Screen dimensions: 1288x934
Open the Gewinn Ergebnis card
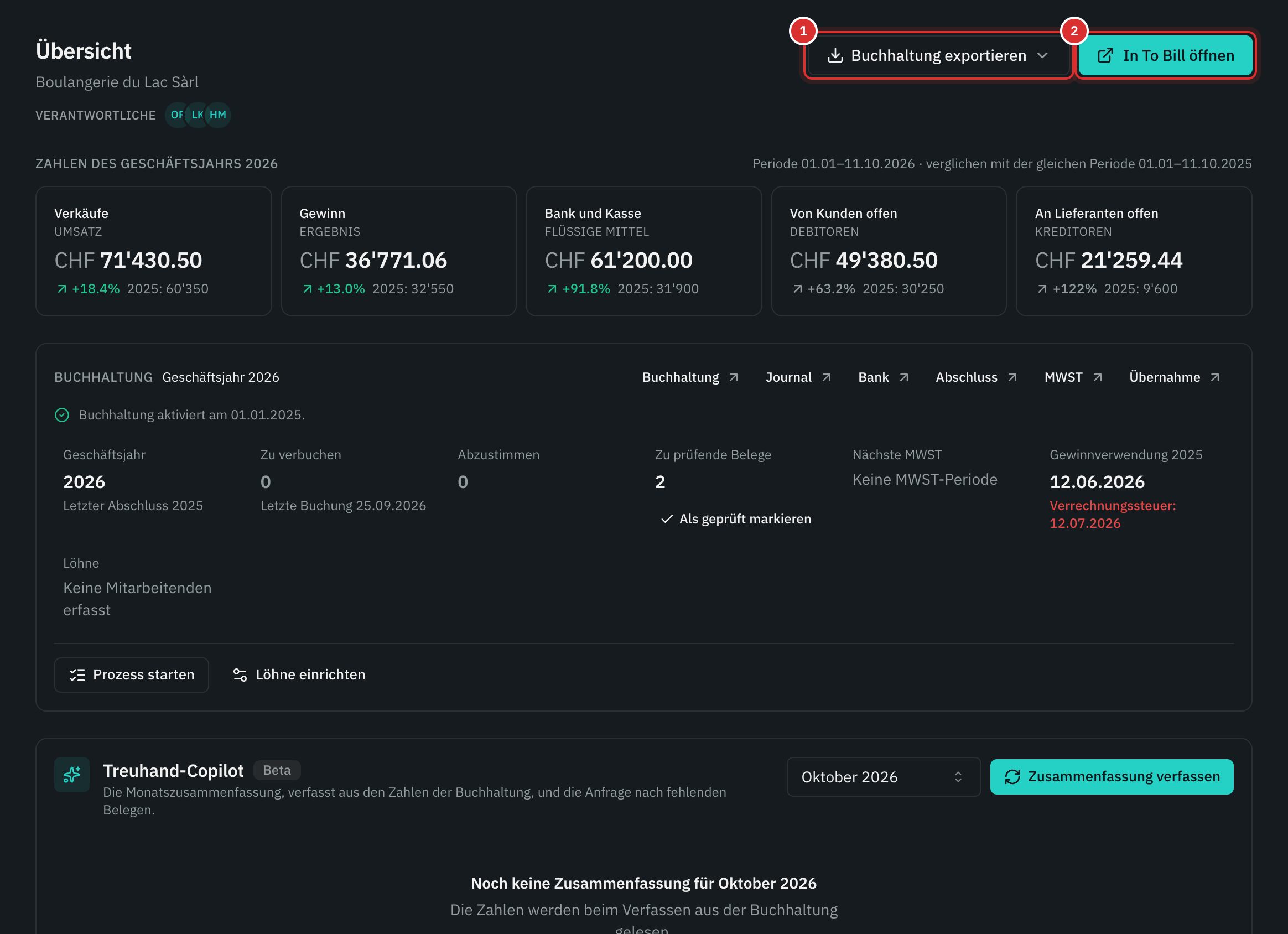(x=399, y=251)
